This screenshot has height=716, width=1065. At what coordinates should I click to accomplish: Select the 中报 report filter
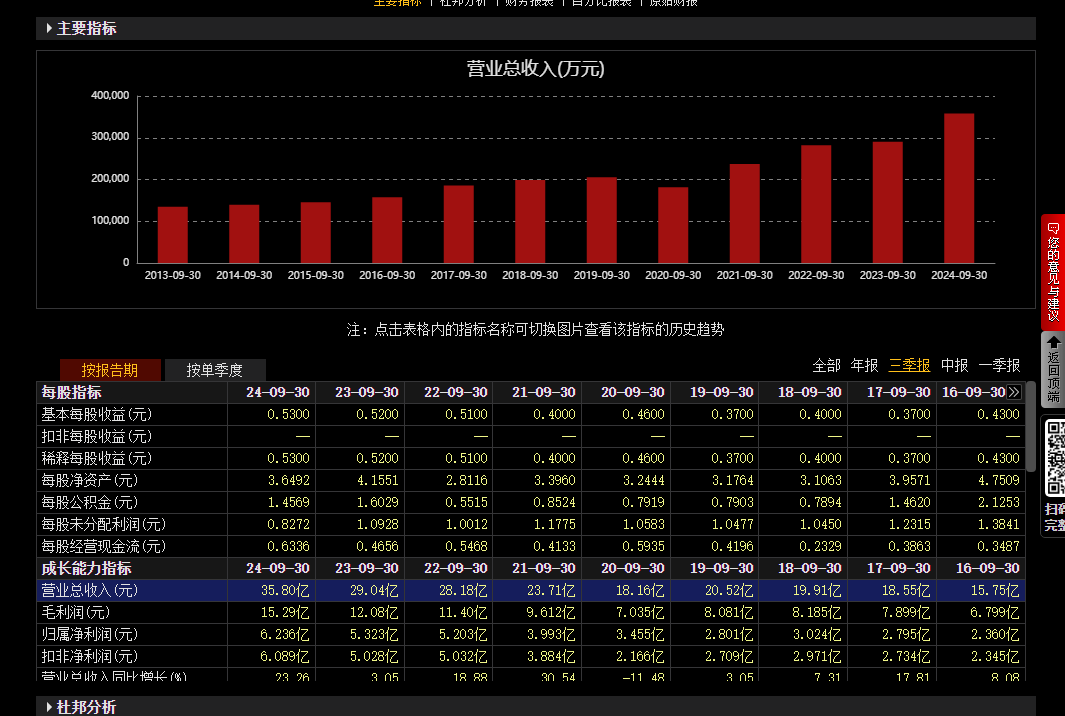pos(954,365)
